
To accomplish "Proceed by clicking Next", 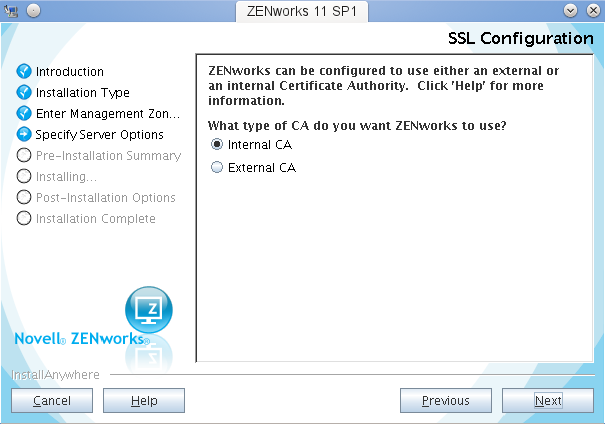I will [547, 401].
